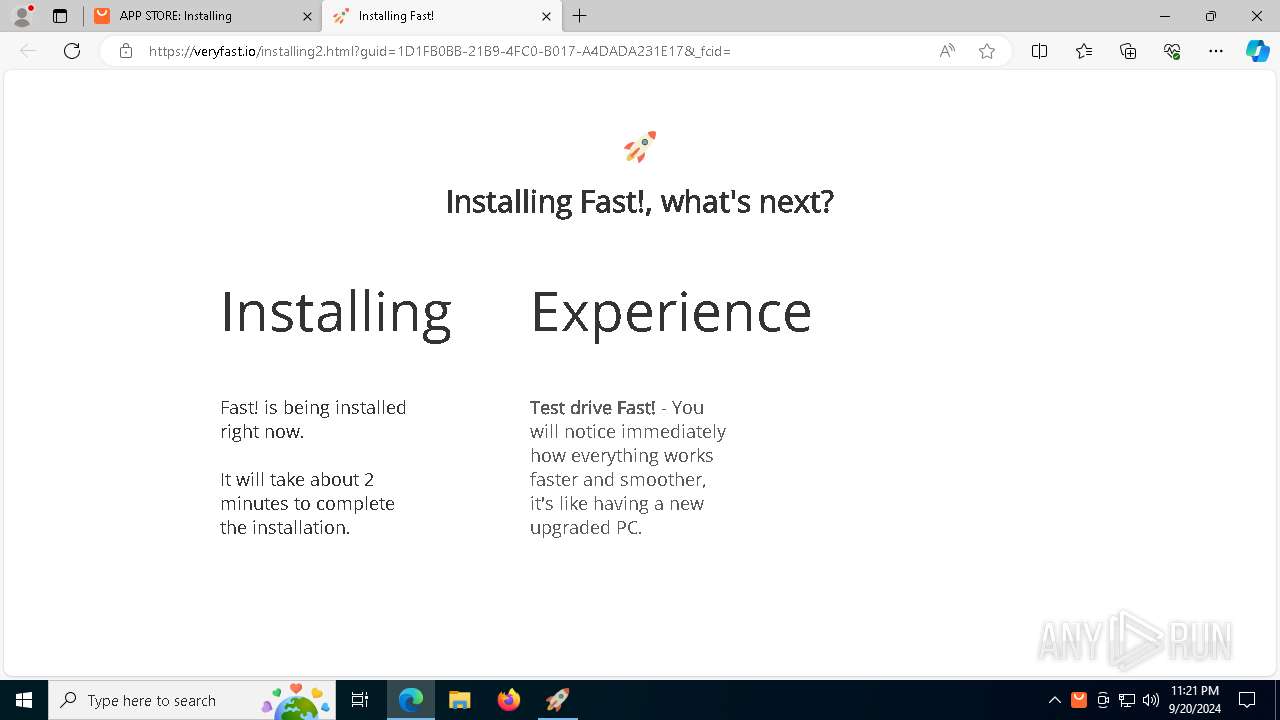
Task: Open Collections panel
Action: pos(1128,51)
